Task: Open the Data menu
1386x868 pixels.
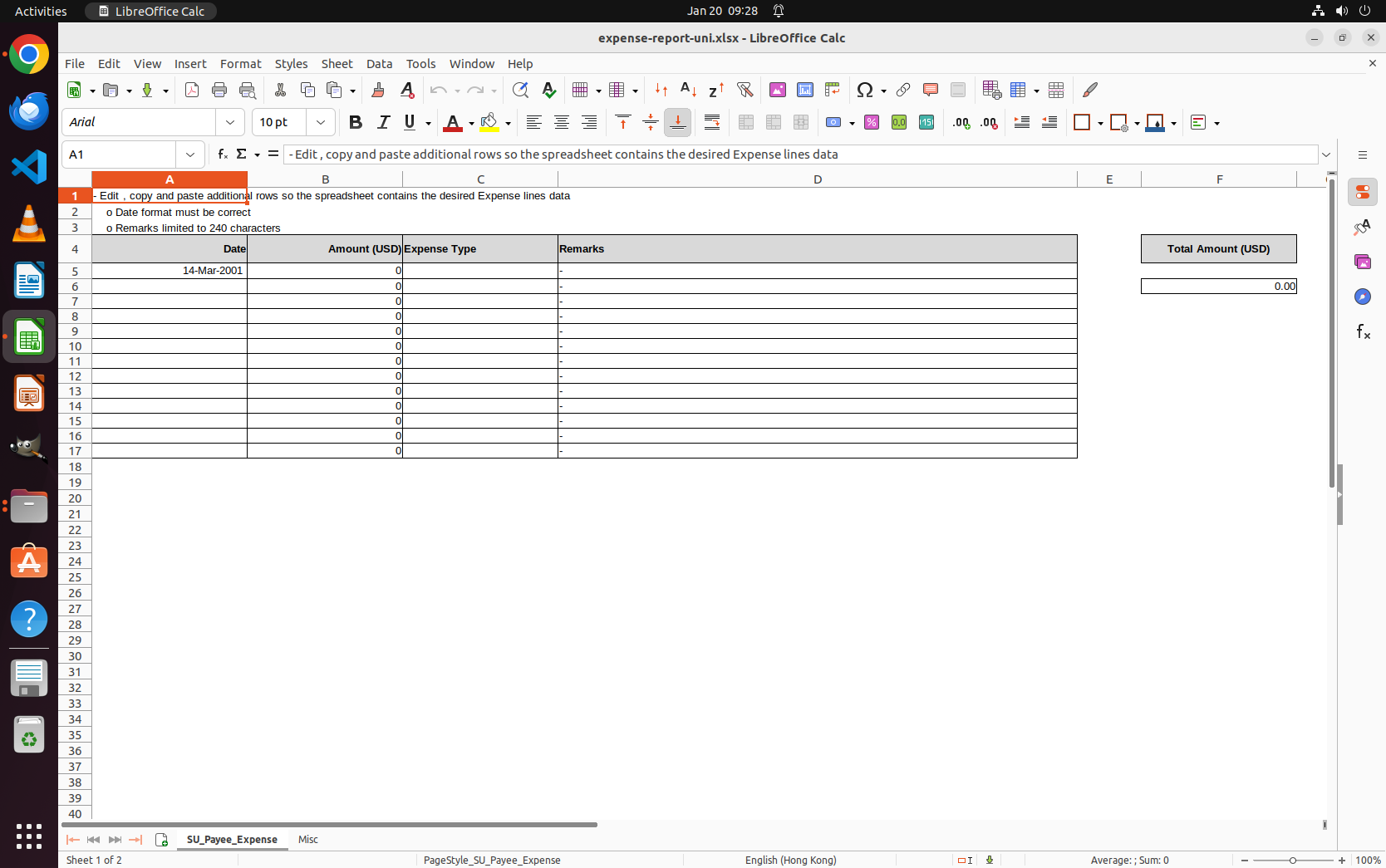Action: pyautogui.click(x=379, y=64)
